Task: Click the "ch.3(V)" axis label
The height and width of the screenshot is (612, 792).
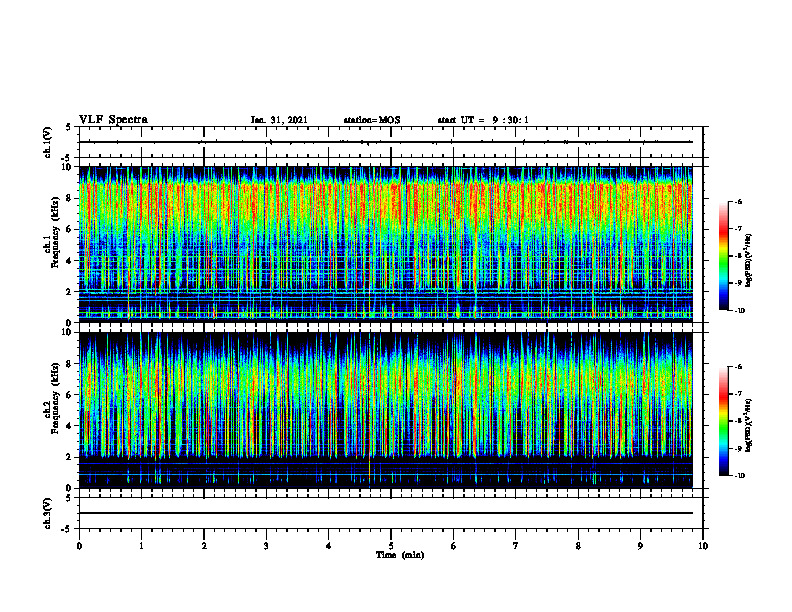Action: pos(48,513)
